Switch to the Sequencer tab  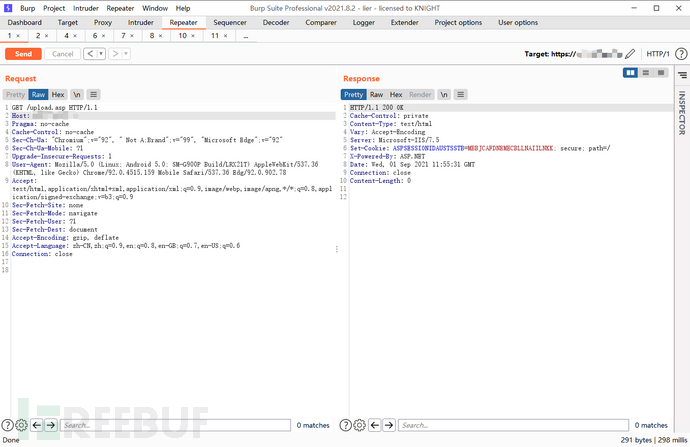point(230,22)
